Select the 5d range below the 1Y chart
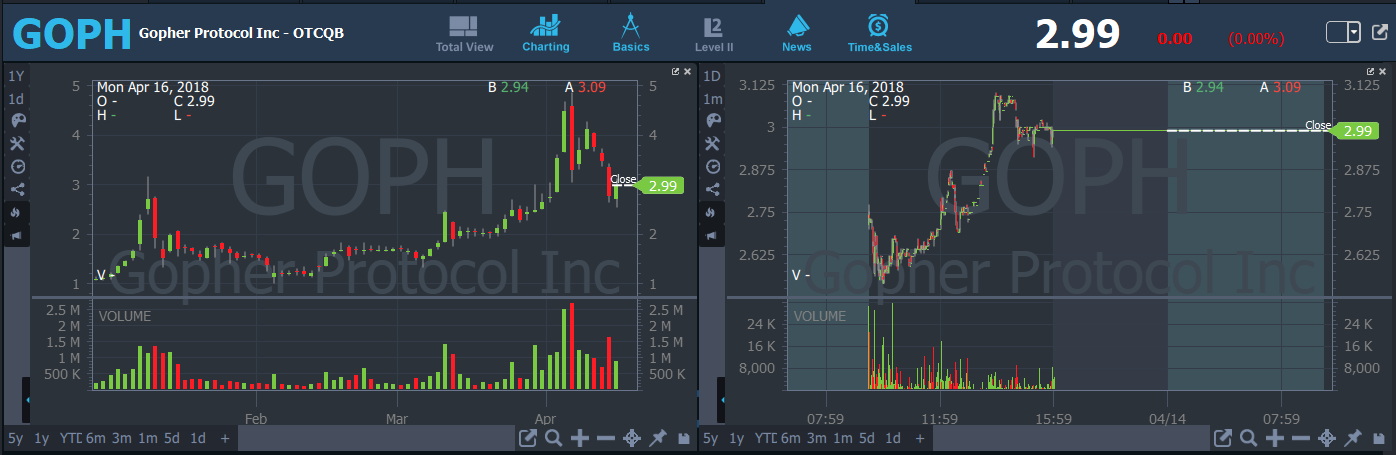The image size is (1396, 455). (x=172, y=438)
